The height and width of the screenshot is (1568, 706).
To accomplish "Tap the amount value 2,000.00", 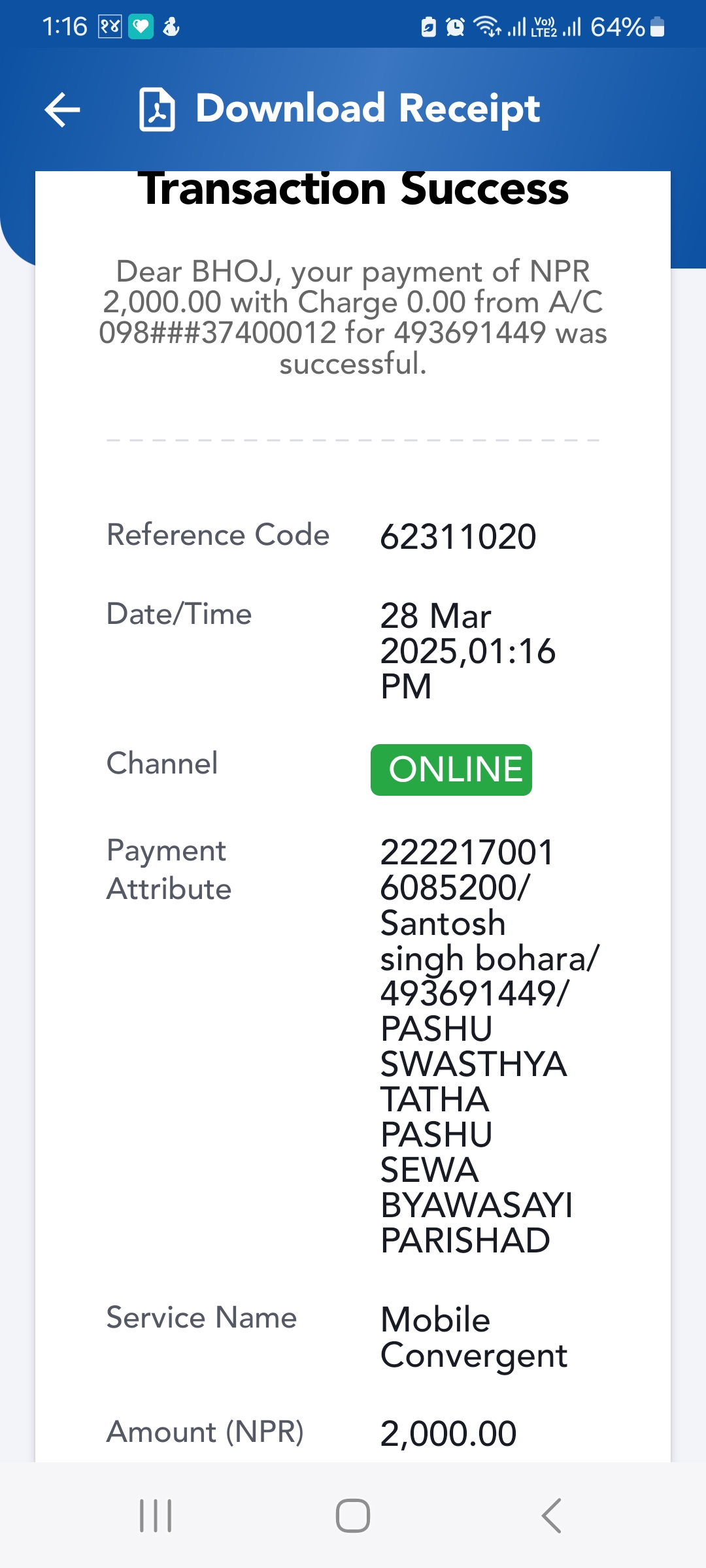I will [448, 1433].
